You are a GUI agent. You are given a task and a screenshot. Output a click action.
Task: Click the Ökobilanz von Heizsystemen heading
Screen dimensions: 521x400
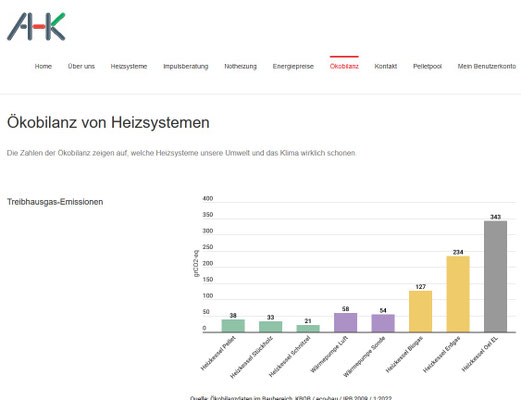(x=108, y=122)
